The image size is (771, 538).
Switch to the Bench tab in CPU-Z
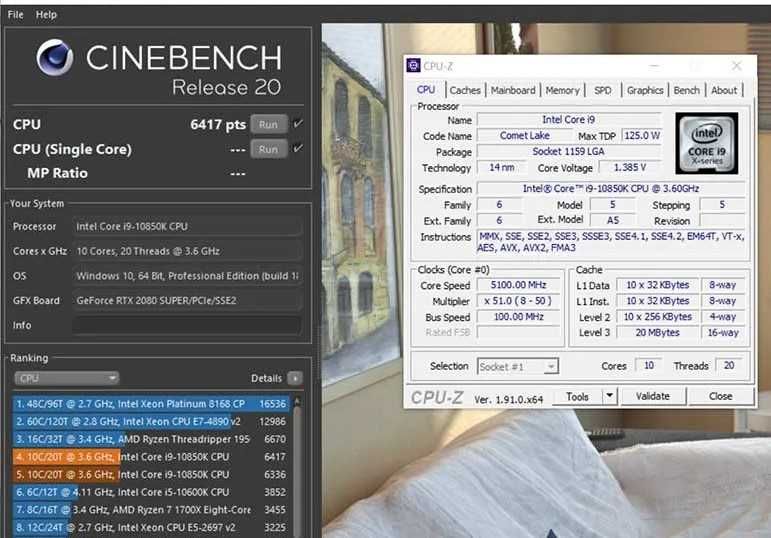coord(686,90)
